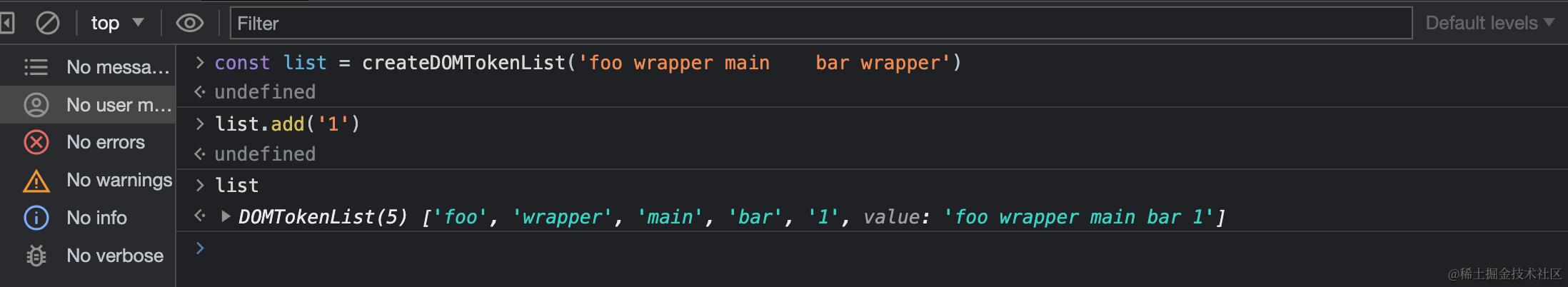Click the red error circle icon
Image resolution: width=1568 pixels, height=287 pixels.
click(36, 142)
